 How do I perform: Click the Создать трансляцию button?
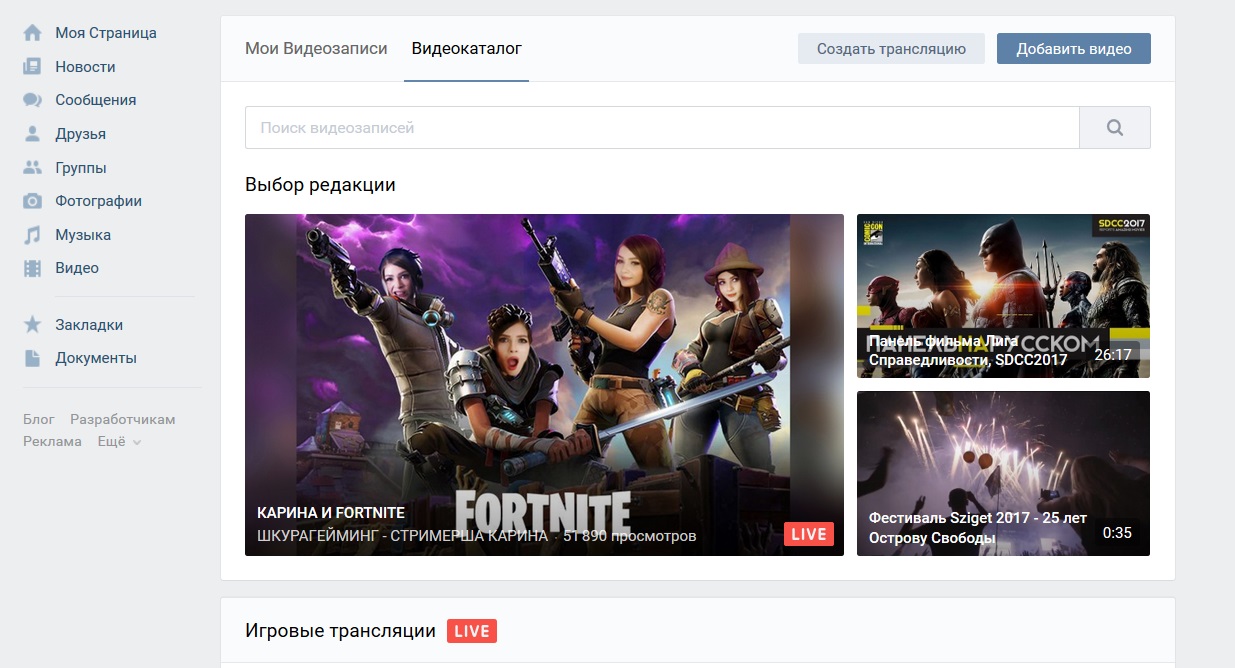coord(891,49)
